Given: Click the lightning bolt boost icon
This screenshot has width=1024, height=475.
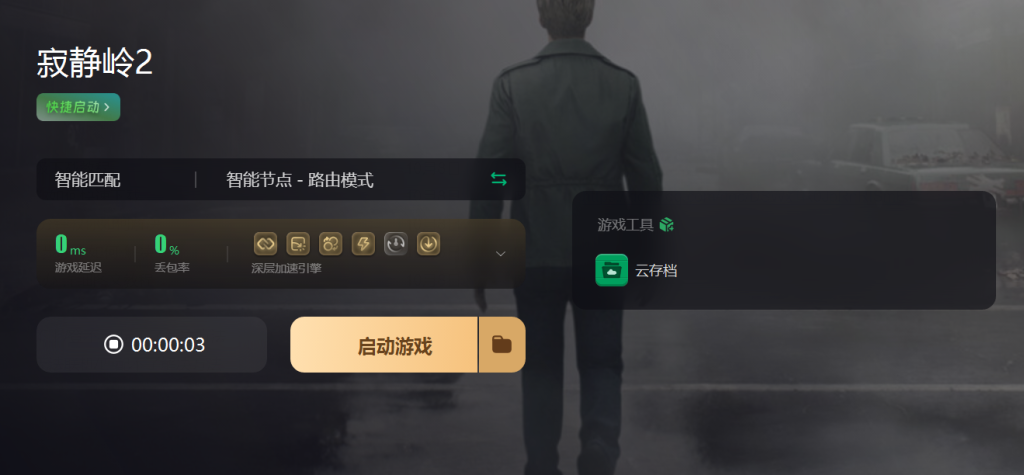Looking at the screenshot, I should coord(363,244).
